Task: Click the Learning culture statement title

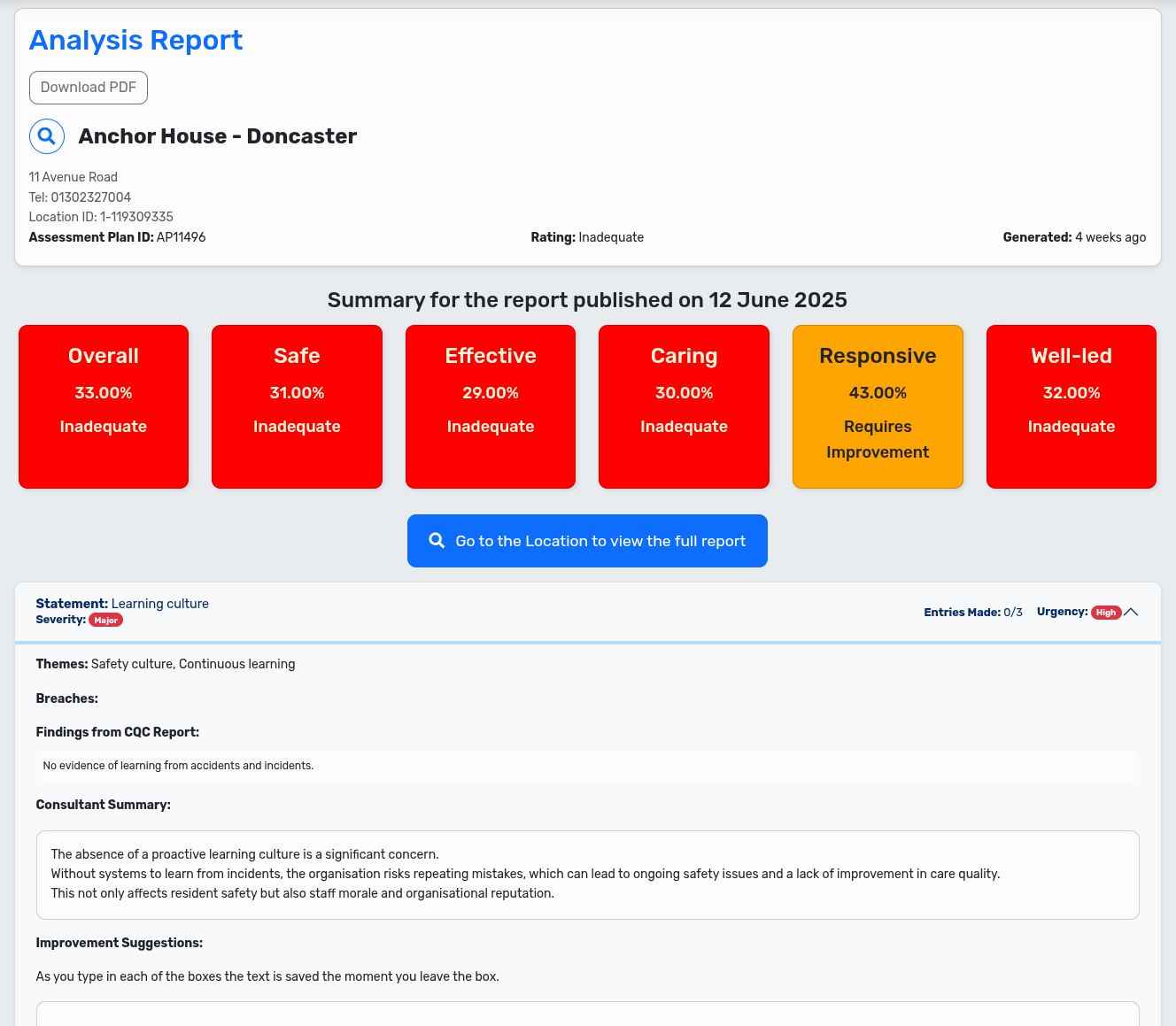Action: [159, 604]
